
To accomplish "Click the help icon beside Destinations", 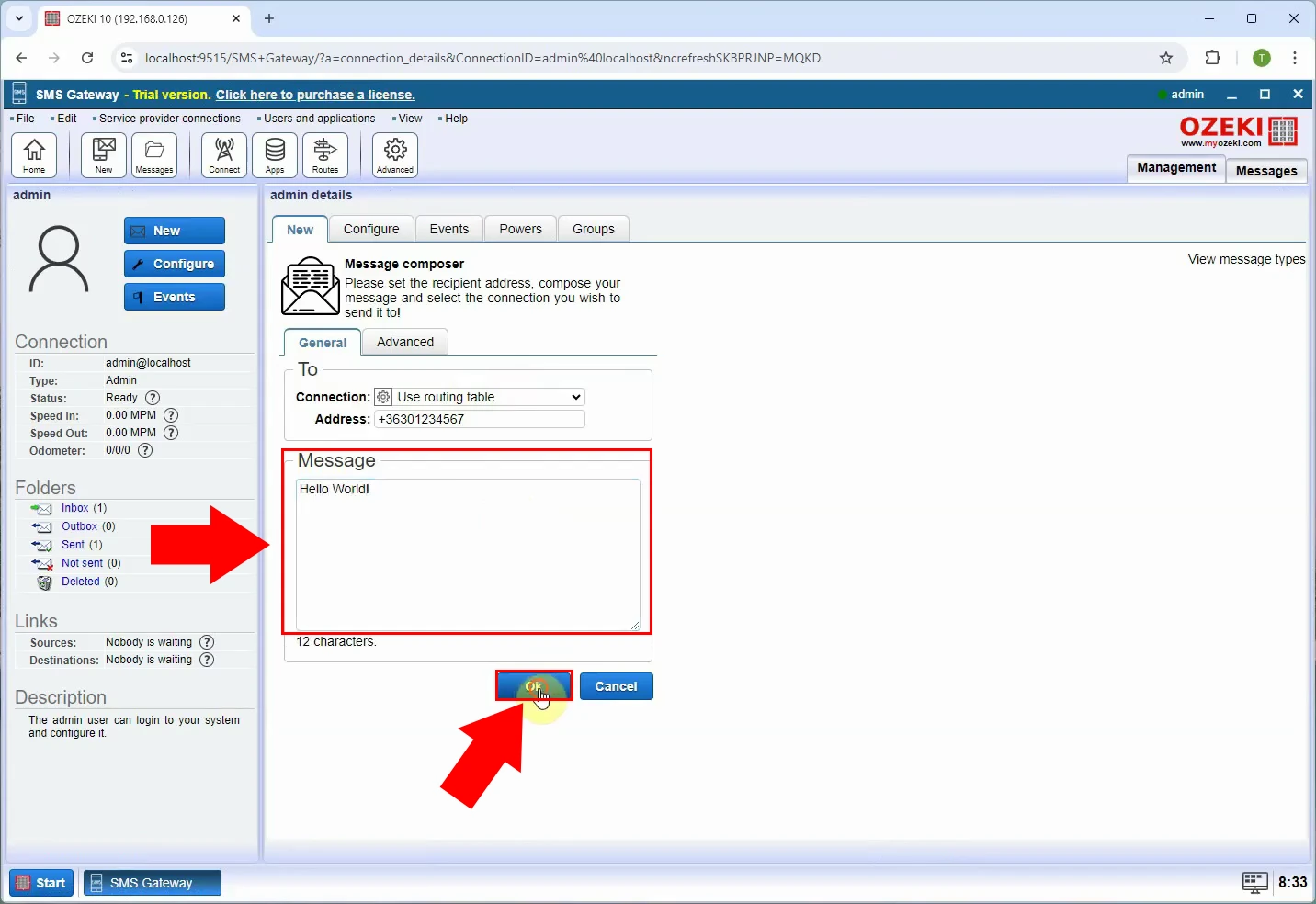I will [x=207, y=660].
